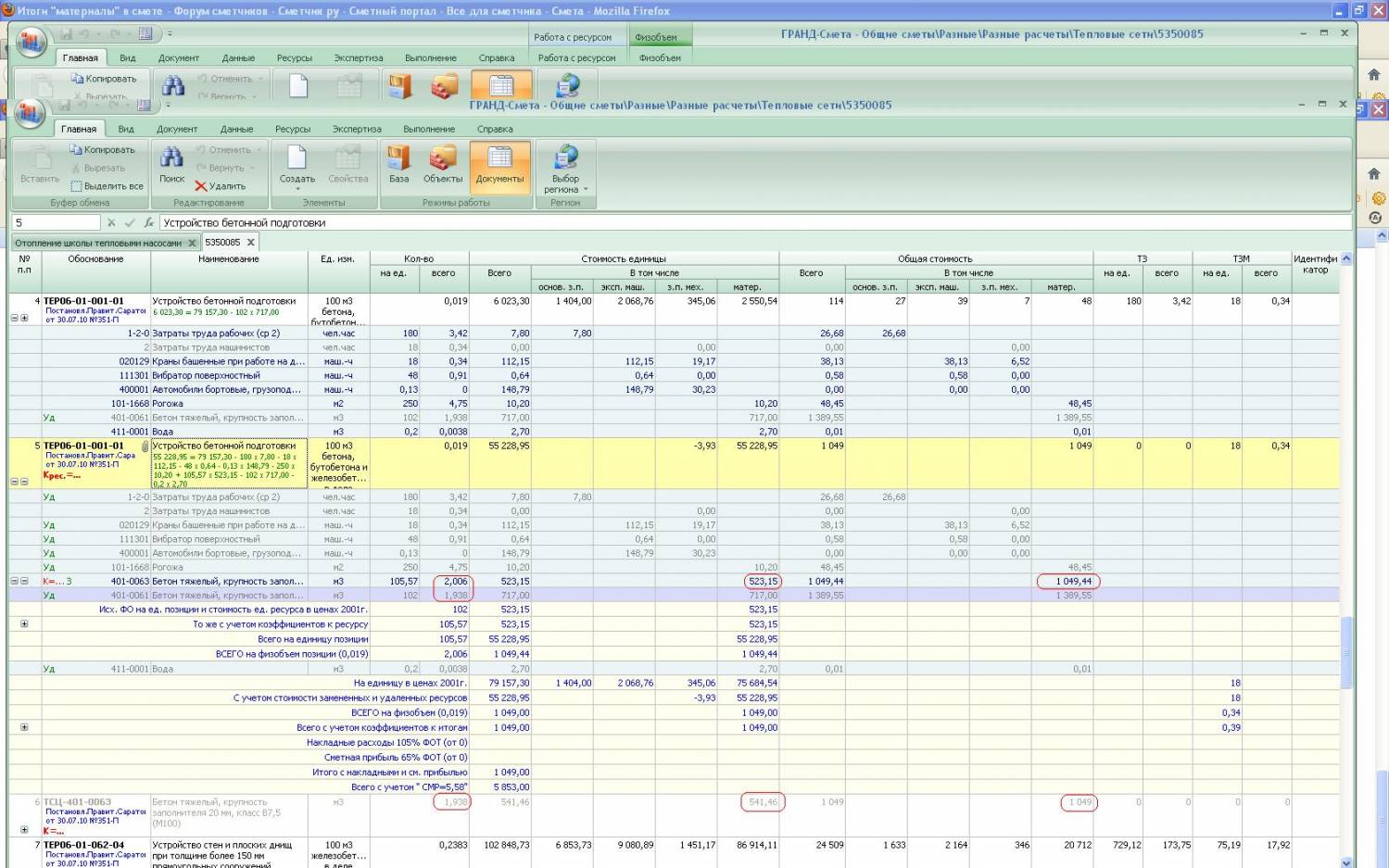Open the Экспертиза tab in front window
The height and width of the screenshot is (868, 1389).
(x=357, y=129)
